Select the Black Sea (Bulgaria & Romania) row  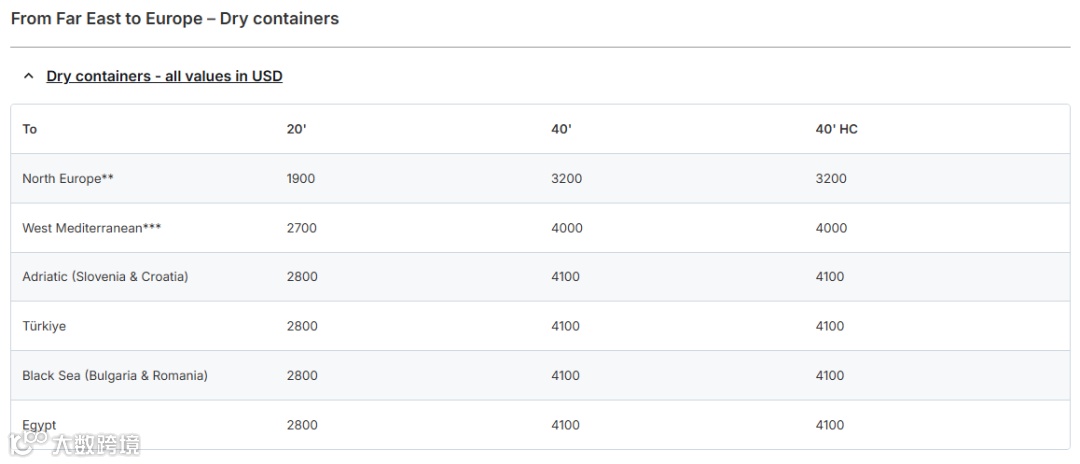(x=115, y=376)
